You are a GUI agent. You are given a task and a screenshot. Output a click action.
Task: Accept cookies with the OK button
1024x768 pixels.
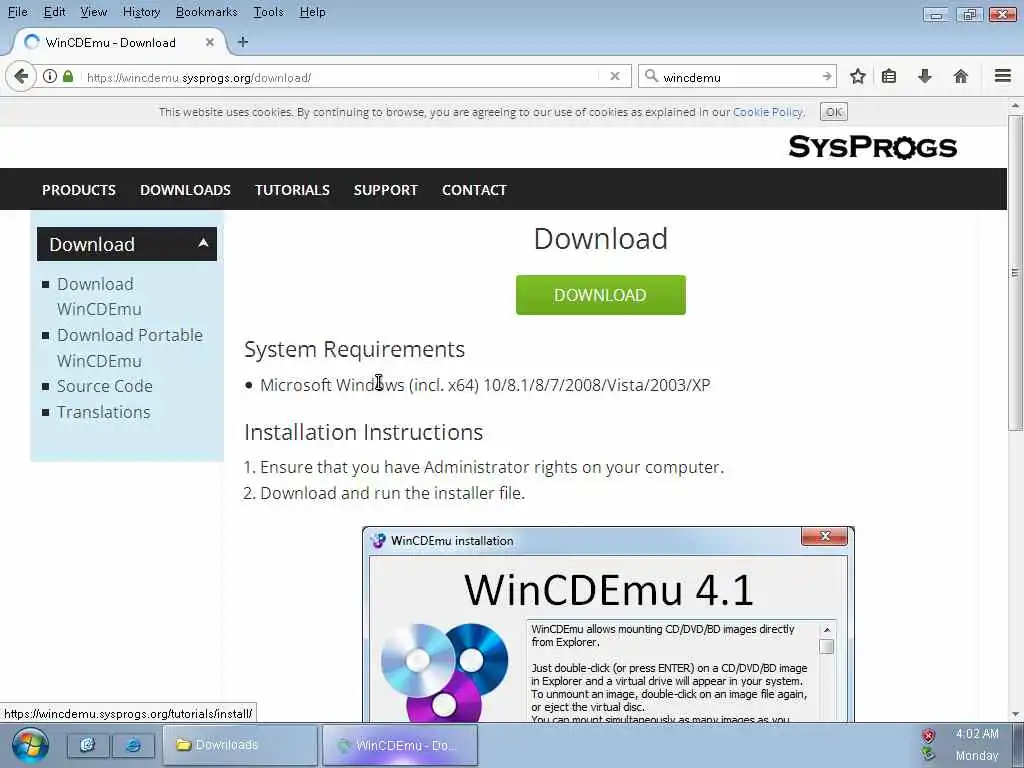point(834,112)
